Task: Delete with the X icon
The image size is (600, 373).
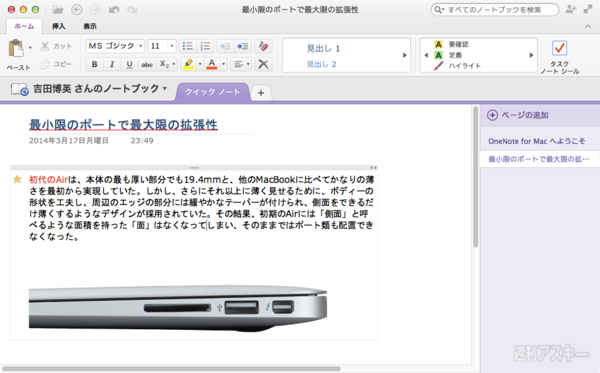Action: pyautogui.click(x=263, y=64)
